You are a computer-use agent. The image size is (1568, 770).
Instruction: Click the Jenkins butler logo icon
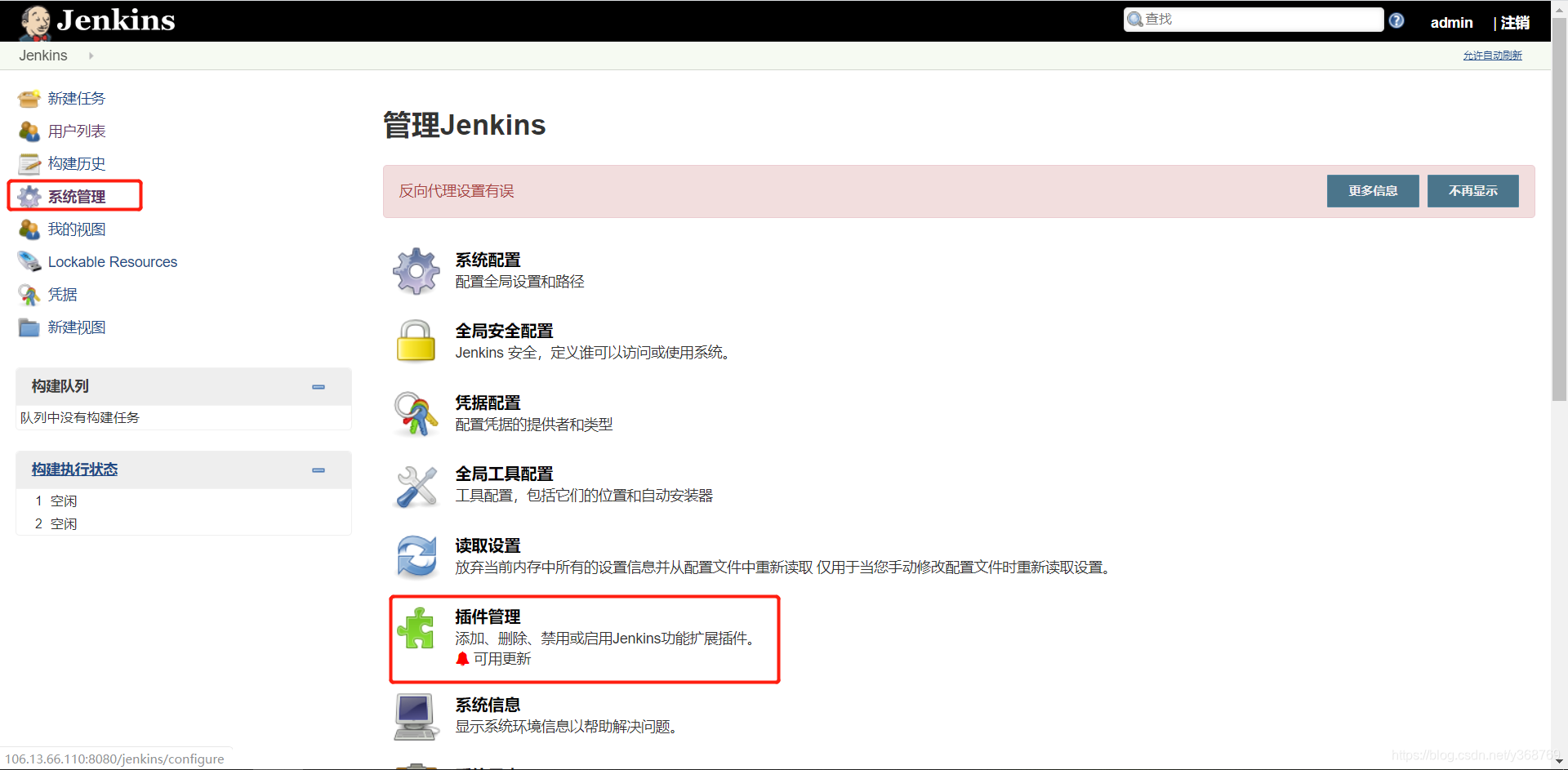pos(35,22)
